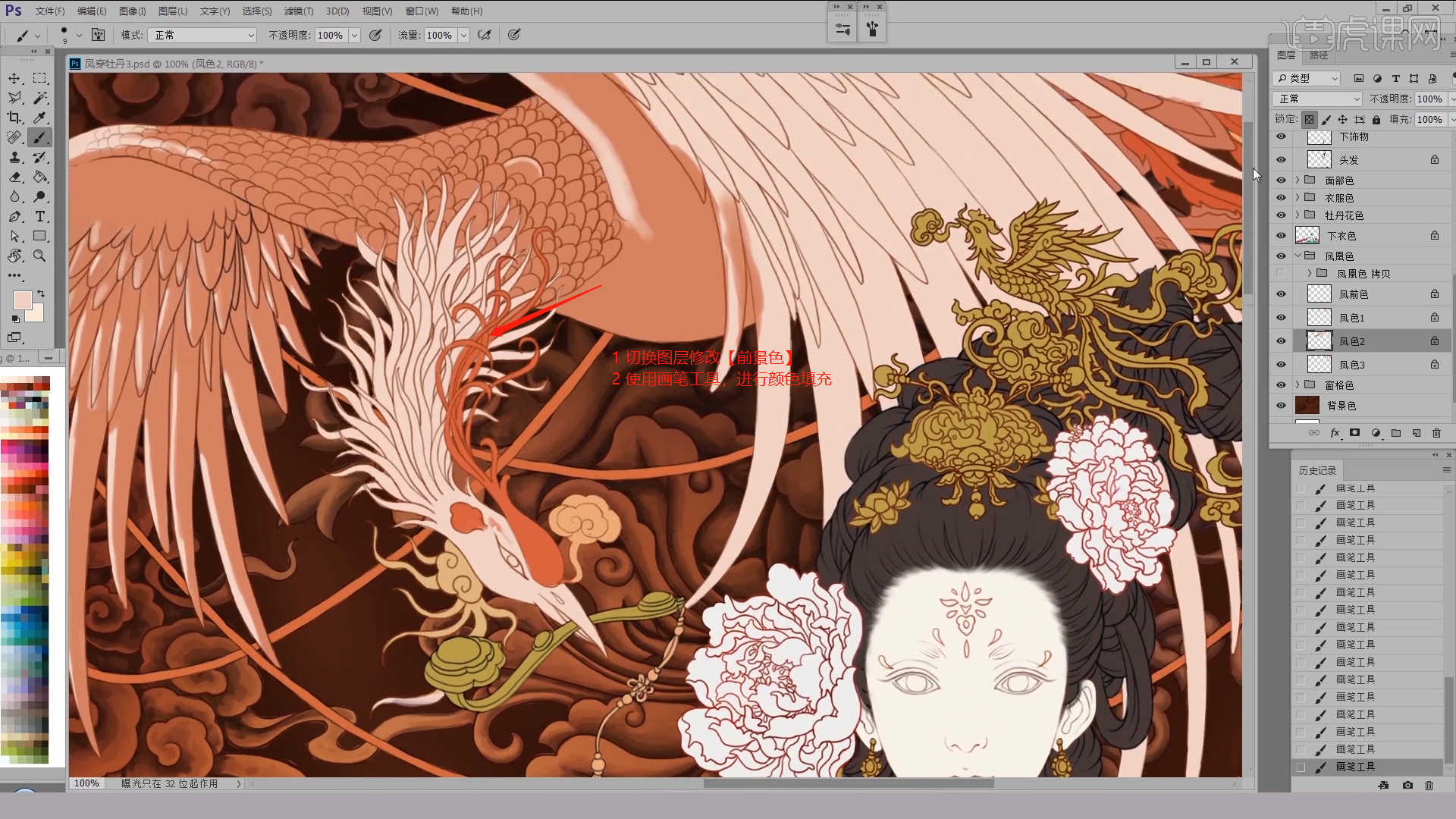Delete layer with trash icon

[1436, 433]
